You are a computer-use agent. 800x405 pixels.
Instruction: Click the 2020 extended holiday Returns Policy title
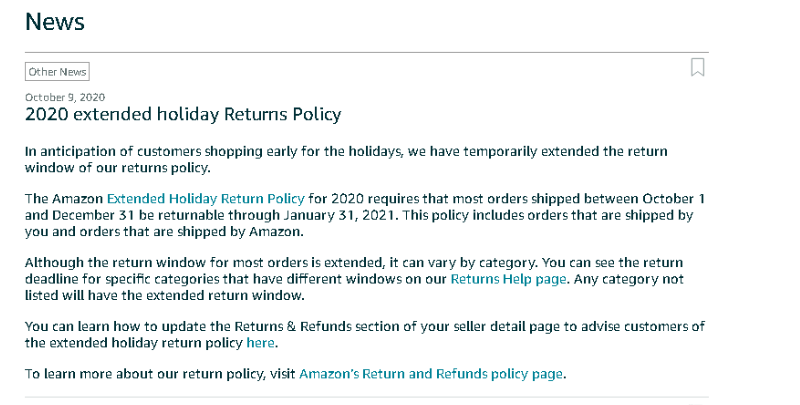point(183,114)
